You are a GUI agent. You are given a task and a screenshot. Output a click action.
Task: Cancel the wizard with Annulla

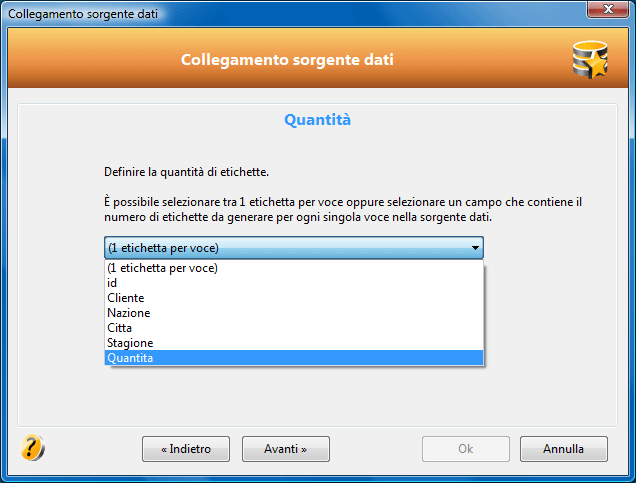click(564, 449)
